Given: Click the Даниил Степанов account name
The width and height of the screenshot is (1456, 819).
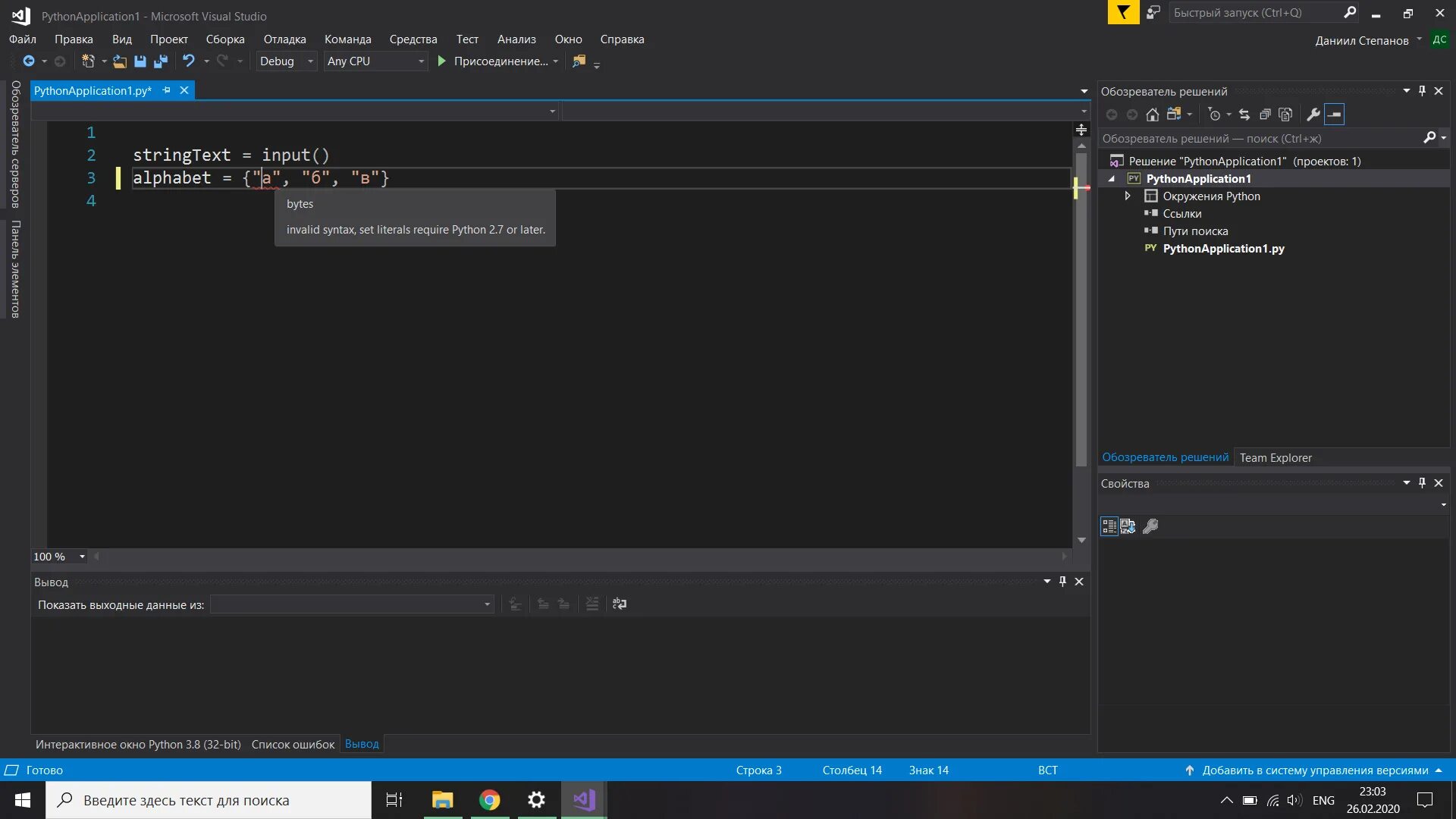Looking at the screenshot, I should 1362,41.
